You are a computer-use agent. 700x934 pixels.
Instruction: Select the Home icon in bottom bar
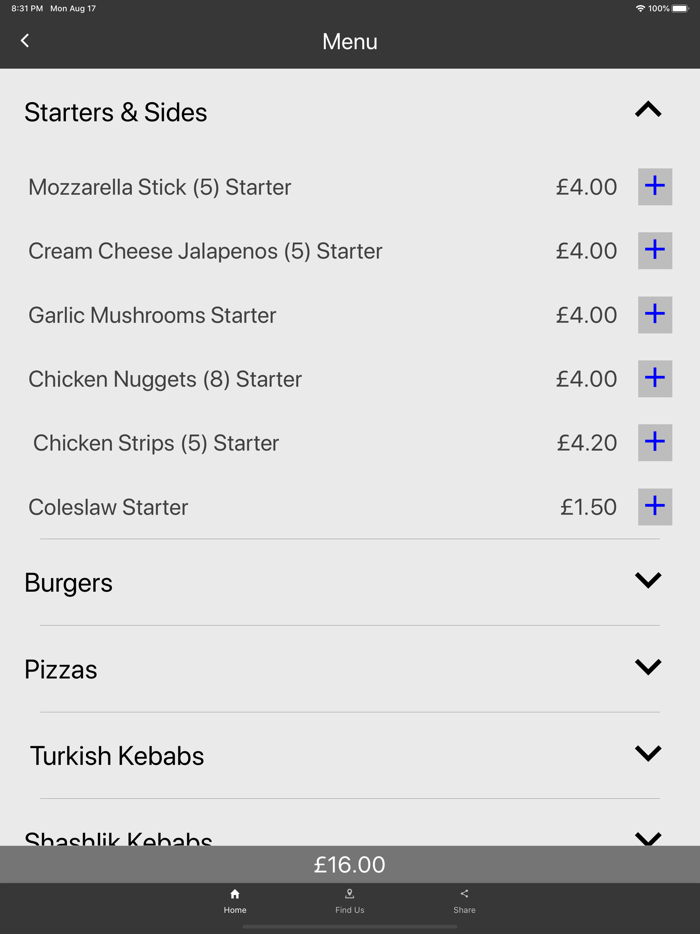tap(235, 895)
